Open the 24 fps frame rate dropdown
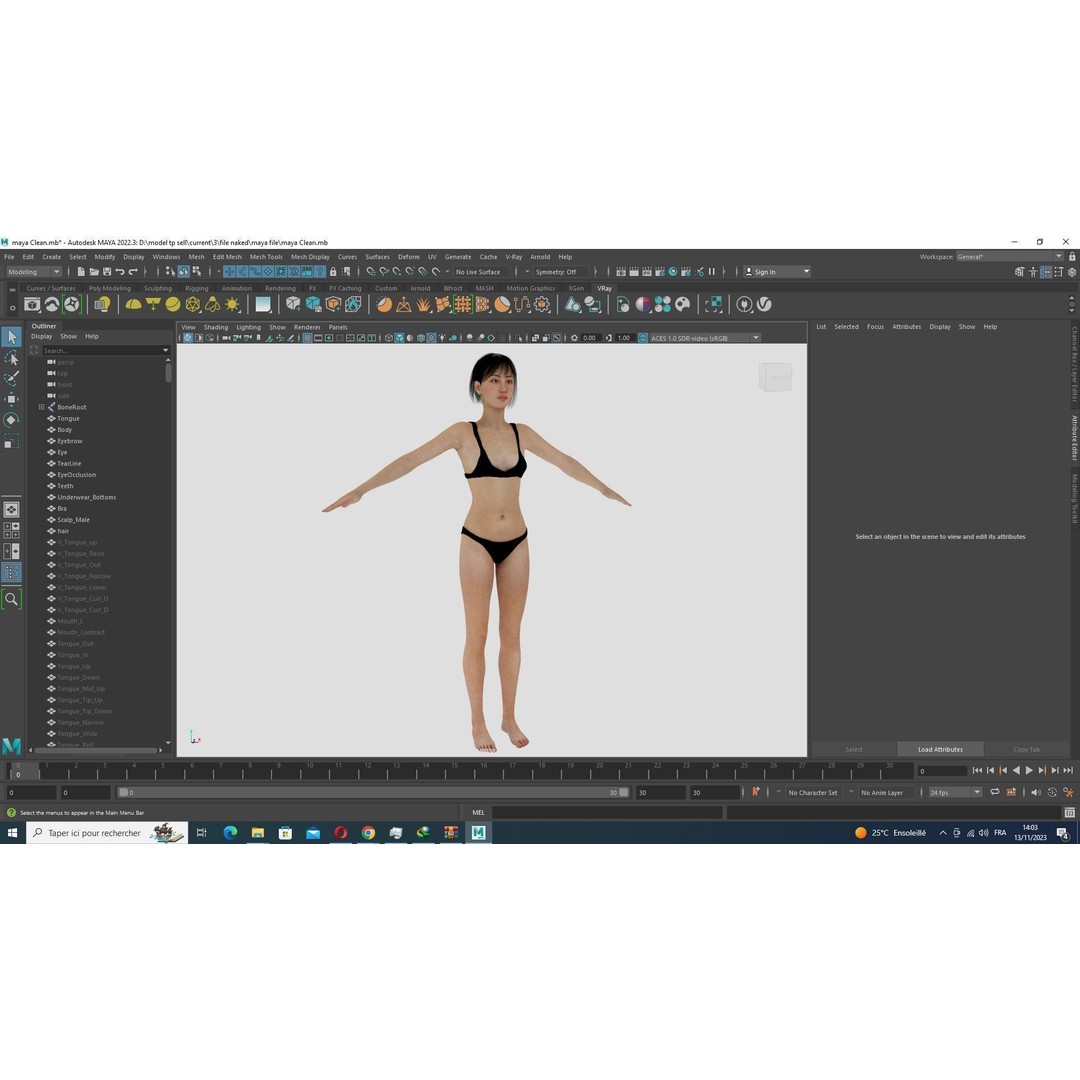 tap(955, 793)
